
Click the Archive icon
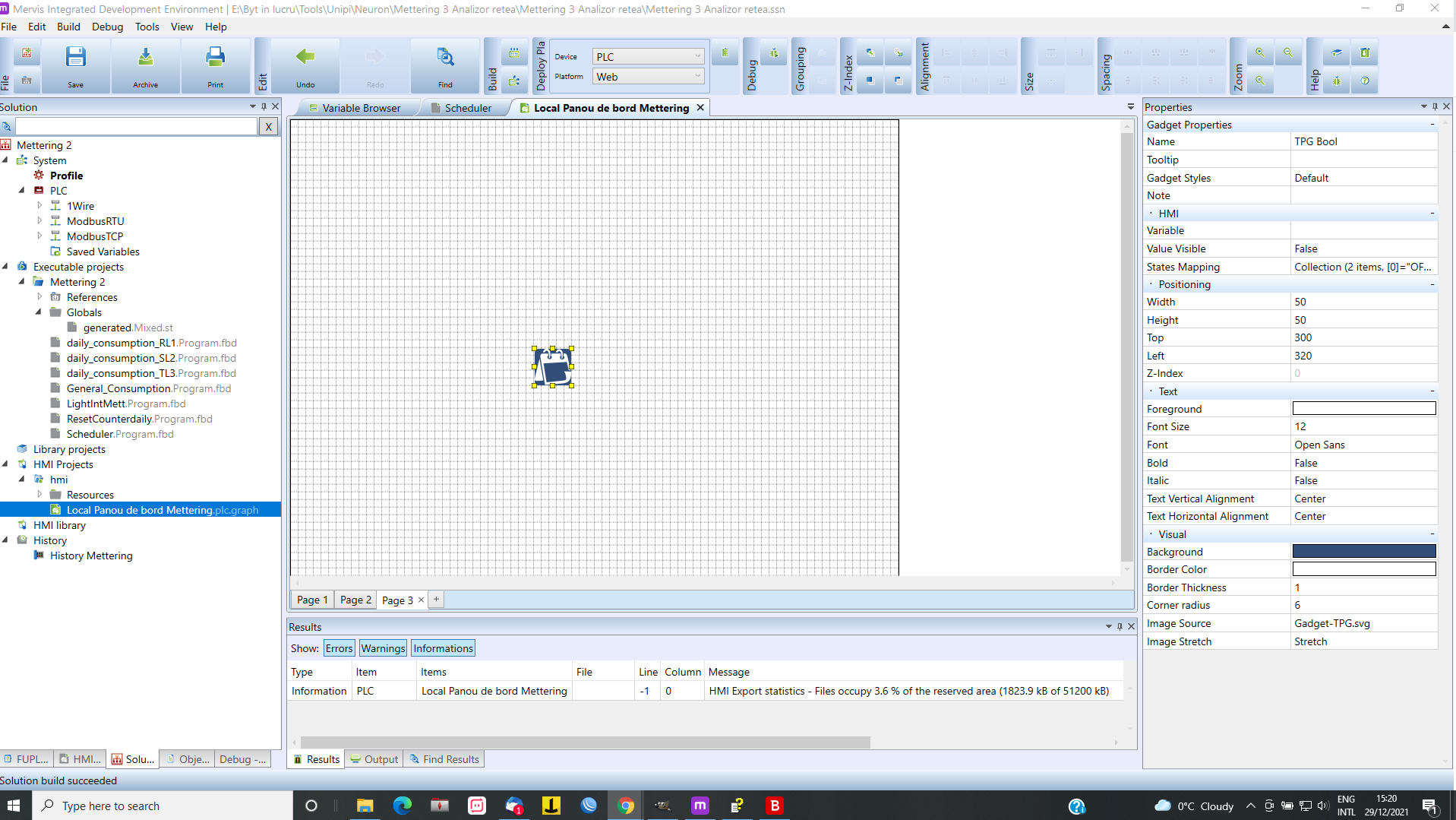[x=144, y=65]
